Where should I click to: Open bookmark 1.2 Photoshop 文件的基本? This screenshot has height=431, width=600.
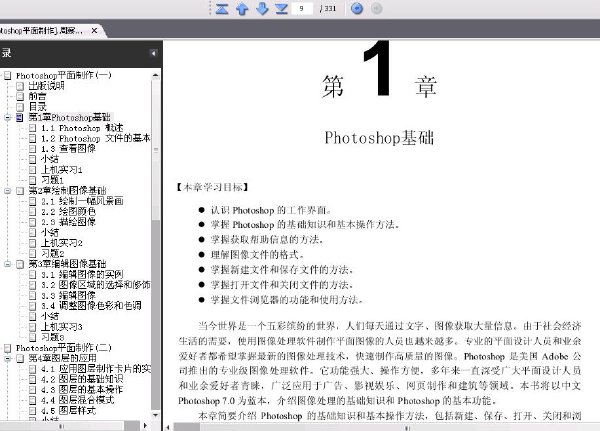96,138
